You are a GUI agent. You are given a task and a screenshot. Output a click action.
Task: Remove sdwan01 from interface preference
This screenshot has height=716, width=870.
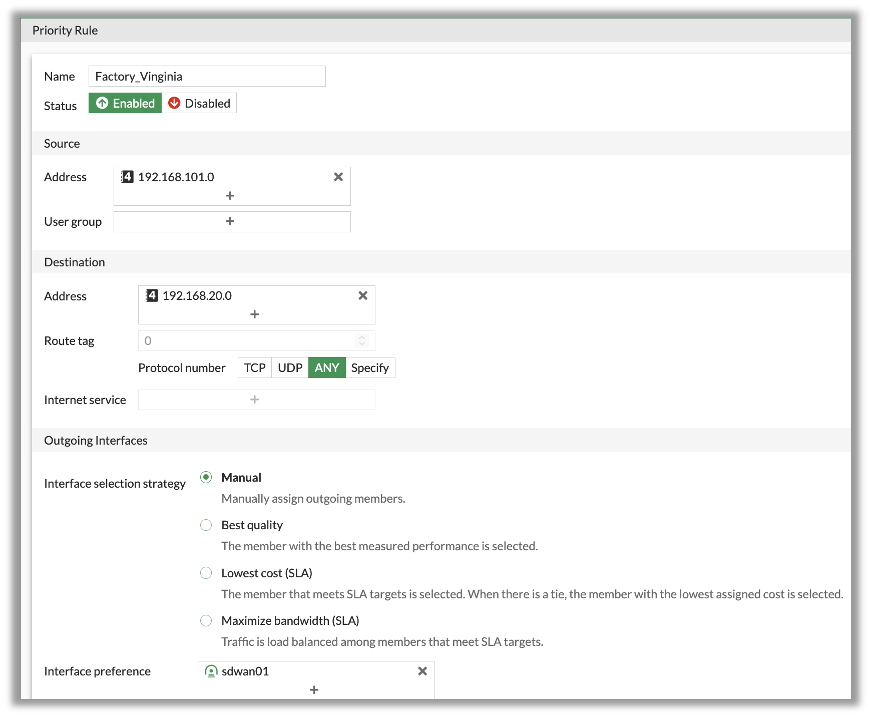tap(422, 672)
